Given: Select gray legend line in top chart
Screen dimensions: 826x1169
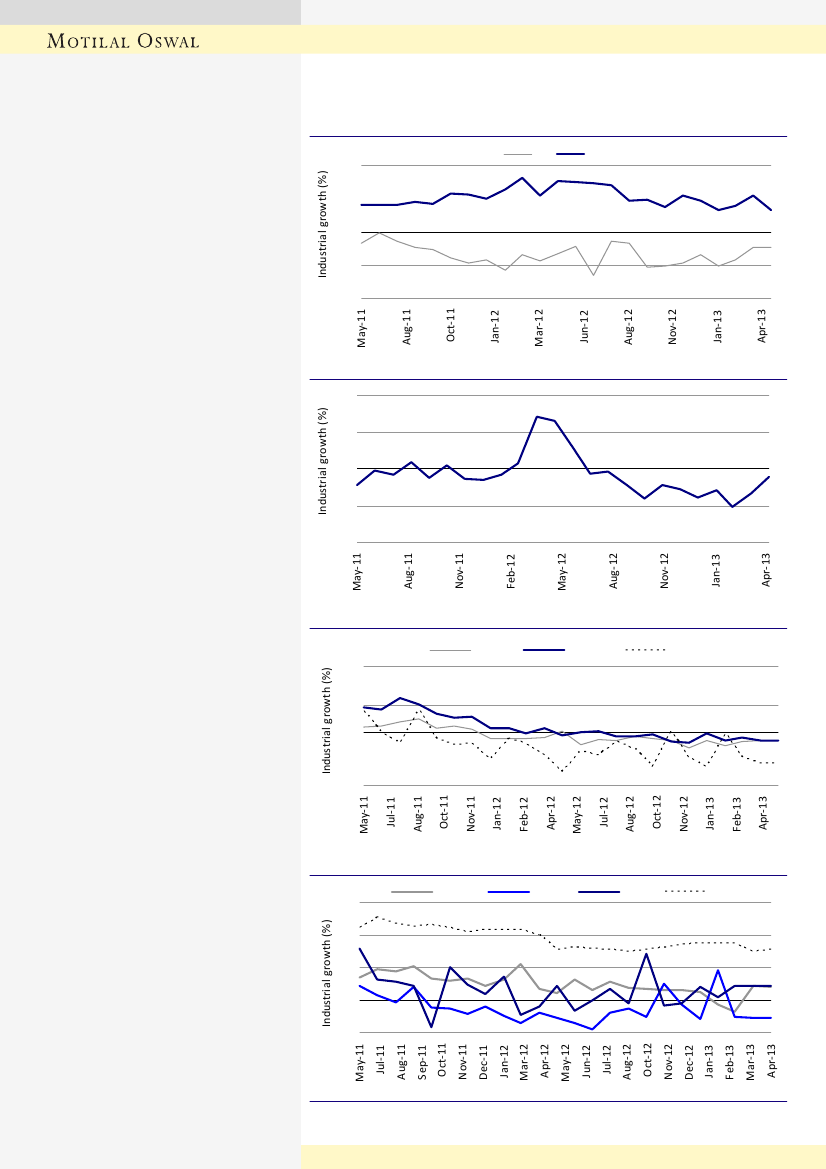Looking at the screenshot, I should 517,154.
